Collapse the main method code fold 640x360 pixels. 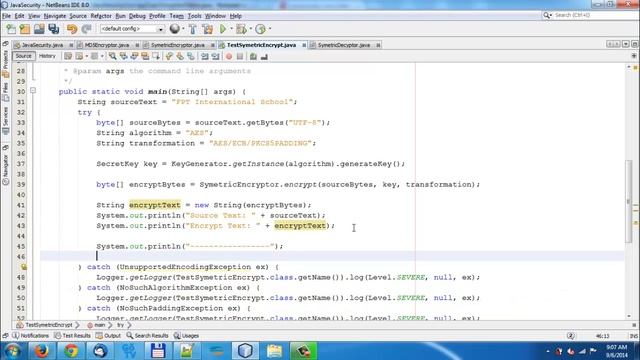point(33,91)
